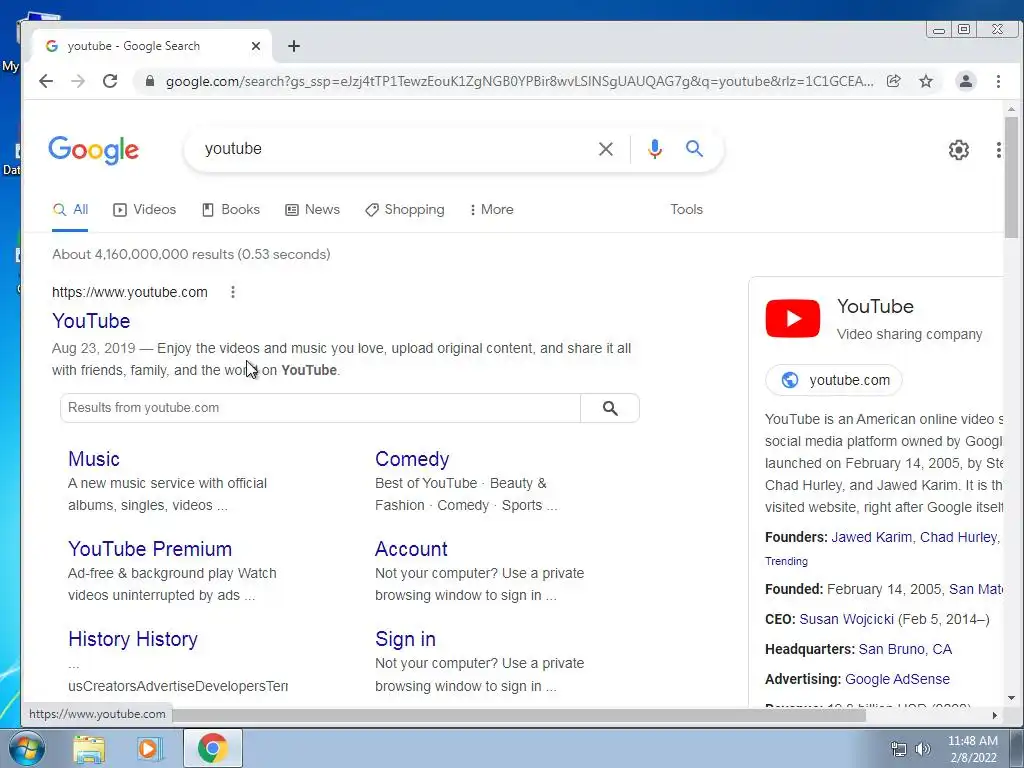Switch to the Videos tab

(x=144, y=210)
